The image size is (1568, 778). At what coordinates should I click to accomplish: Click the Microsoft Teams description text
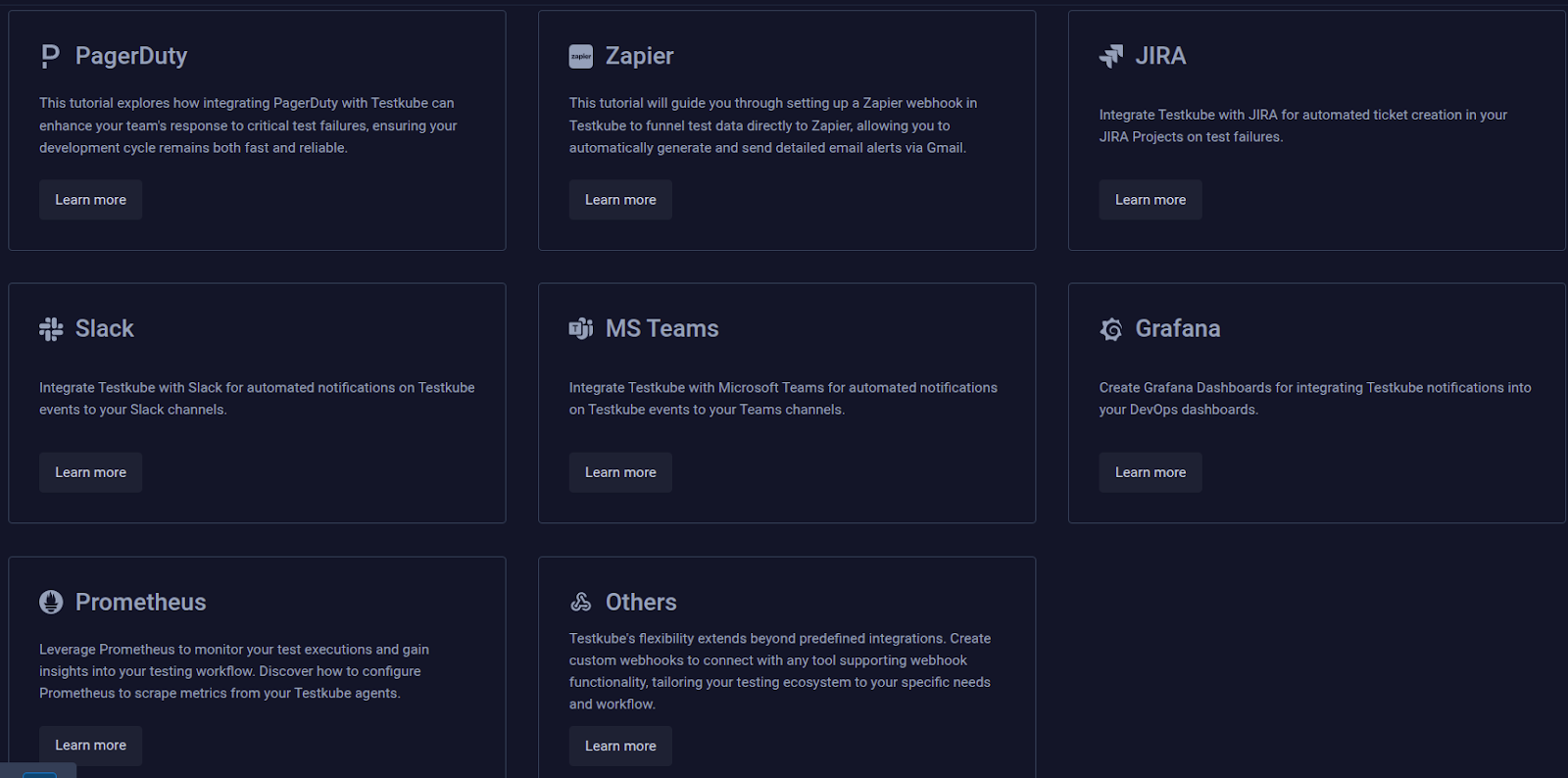pos(783,399)
